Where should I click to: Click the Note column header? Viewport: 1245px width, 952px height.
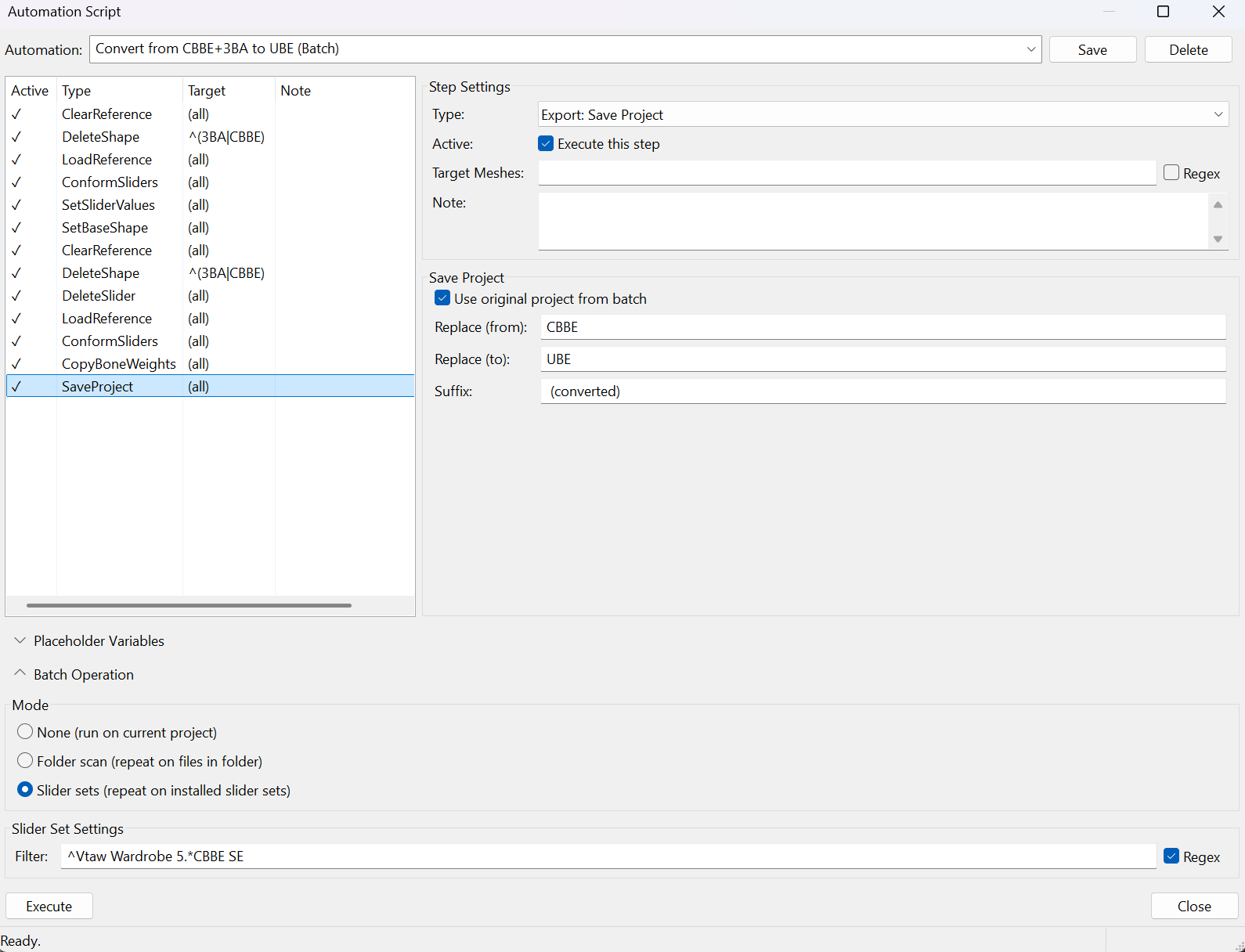345,91
